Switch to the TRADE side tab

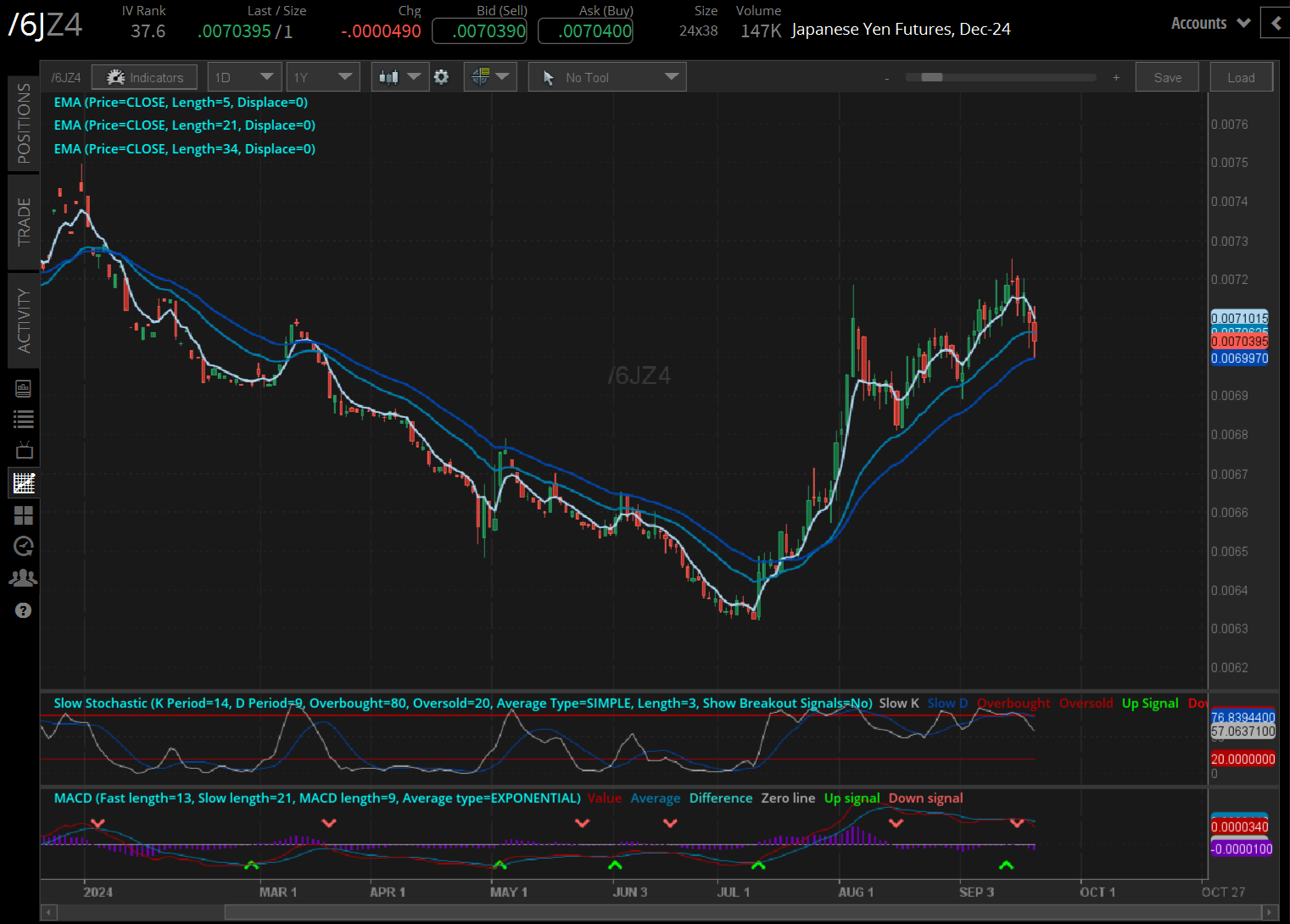click(x=24, y=222)
